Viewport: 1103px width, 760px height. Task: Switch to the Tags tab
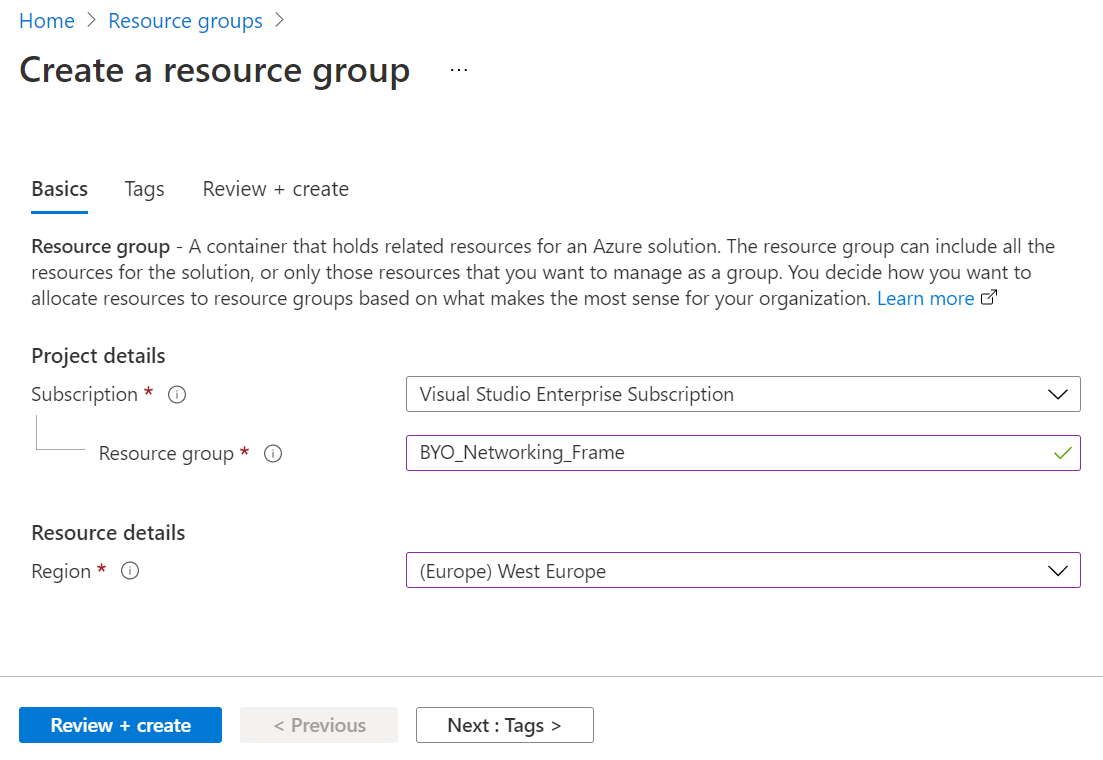144,189
